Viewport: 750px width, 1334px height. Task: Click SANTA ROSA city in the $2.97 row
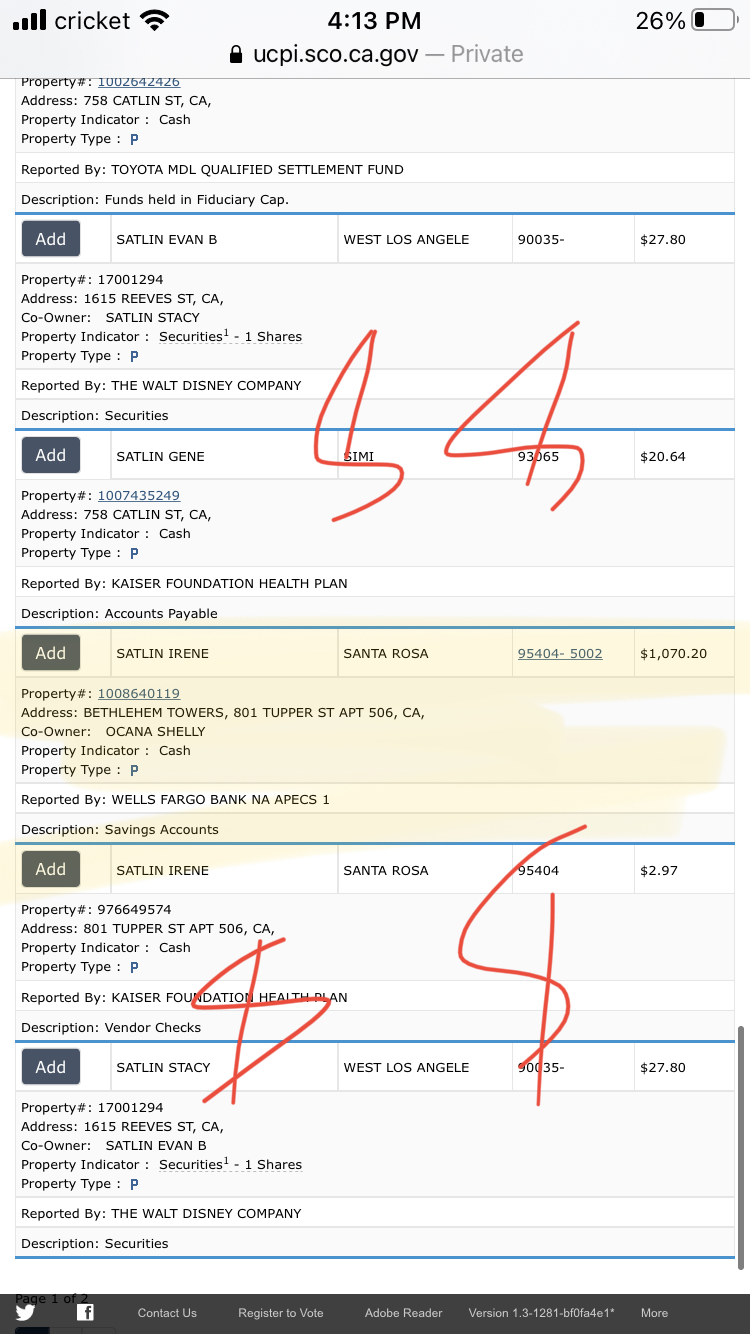[x=386, y=870]
